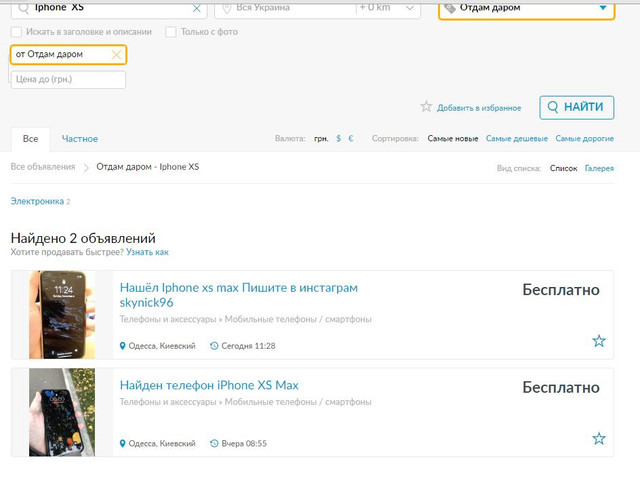The image size is (640, 496).
Task: Click the Узнать как link
Action: click(147, 252)
